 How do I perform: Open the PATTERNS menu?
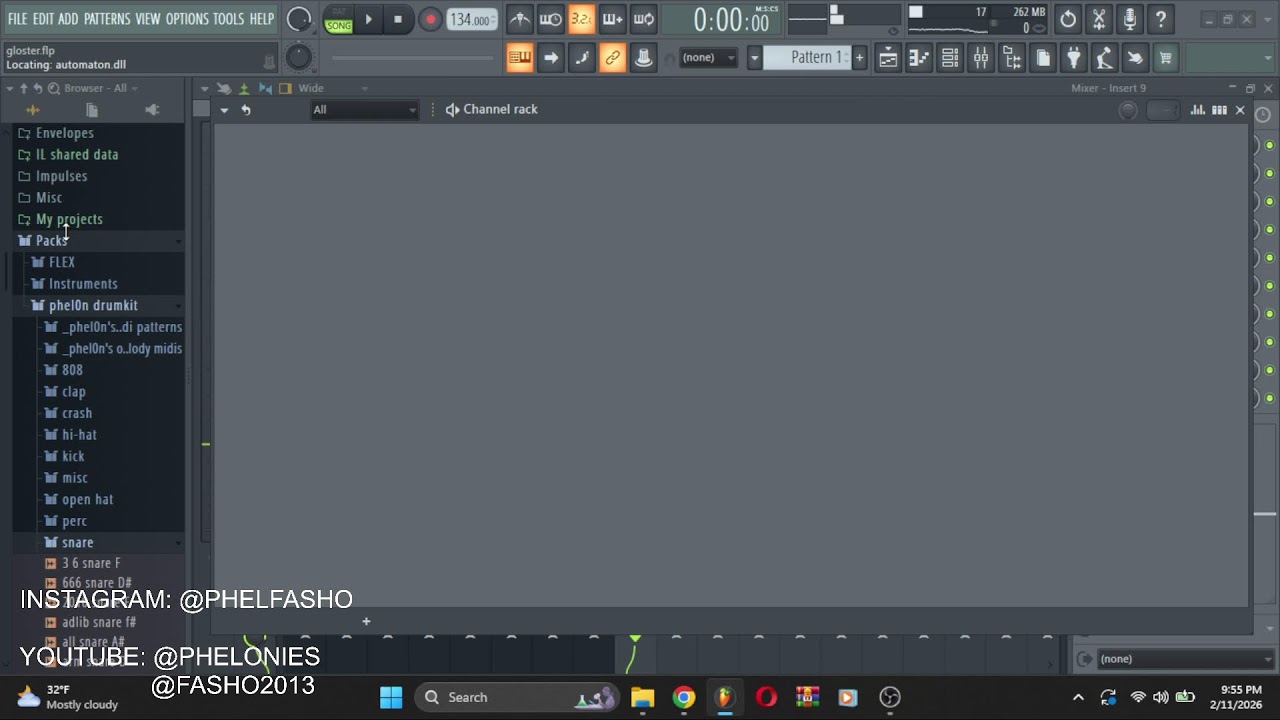(x=107, y=19)
